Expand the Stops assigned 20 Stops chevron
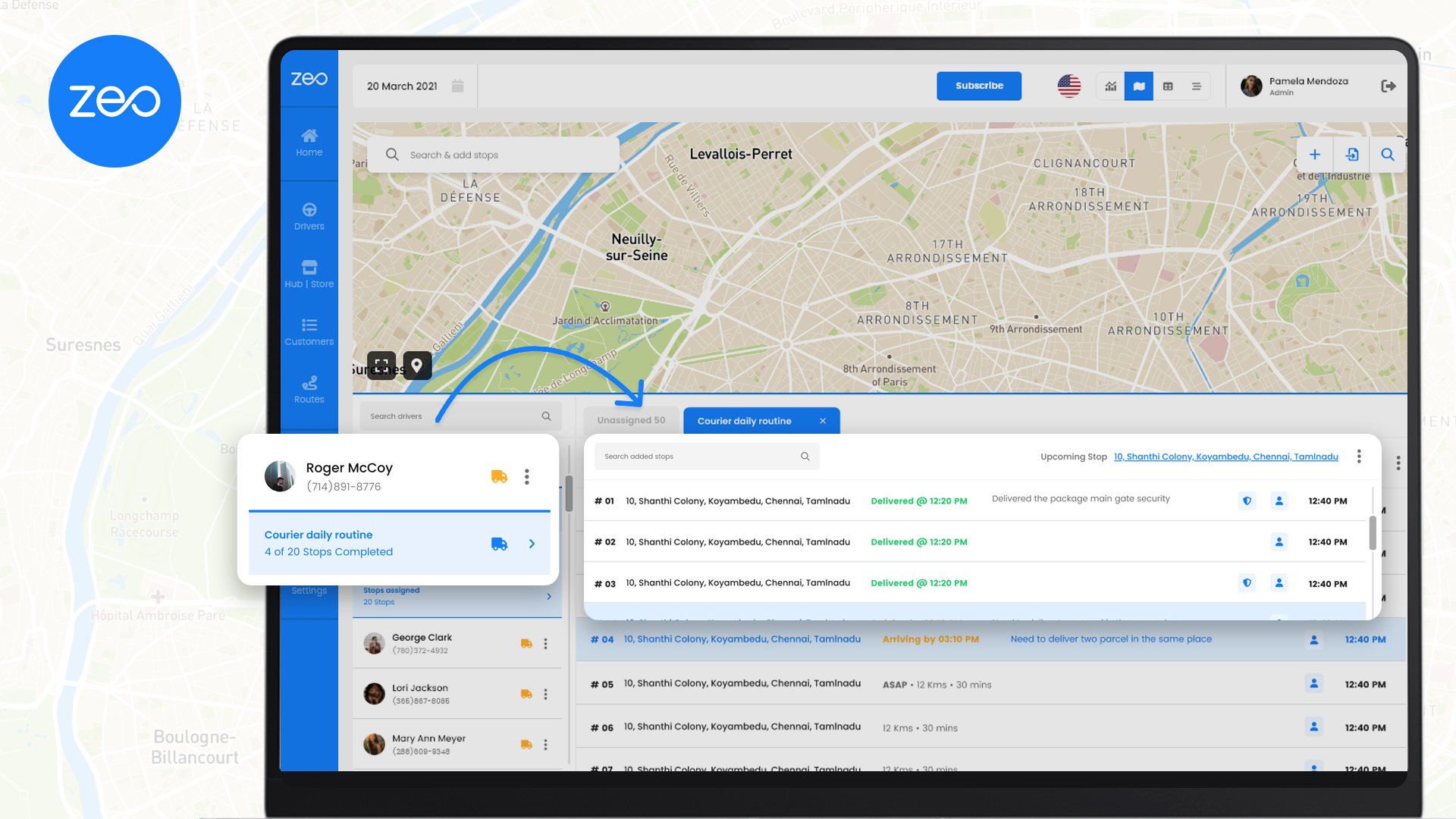The width and height of the screenshot is (1456, 819). (549, 596)
